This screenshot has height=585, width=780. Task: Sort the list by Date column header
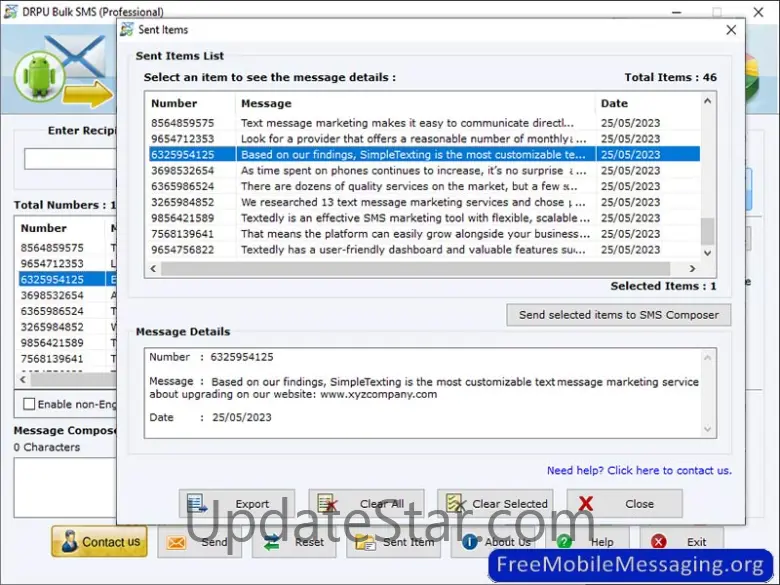[x=645, y=103]
